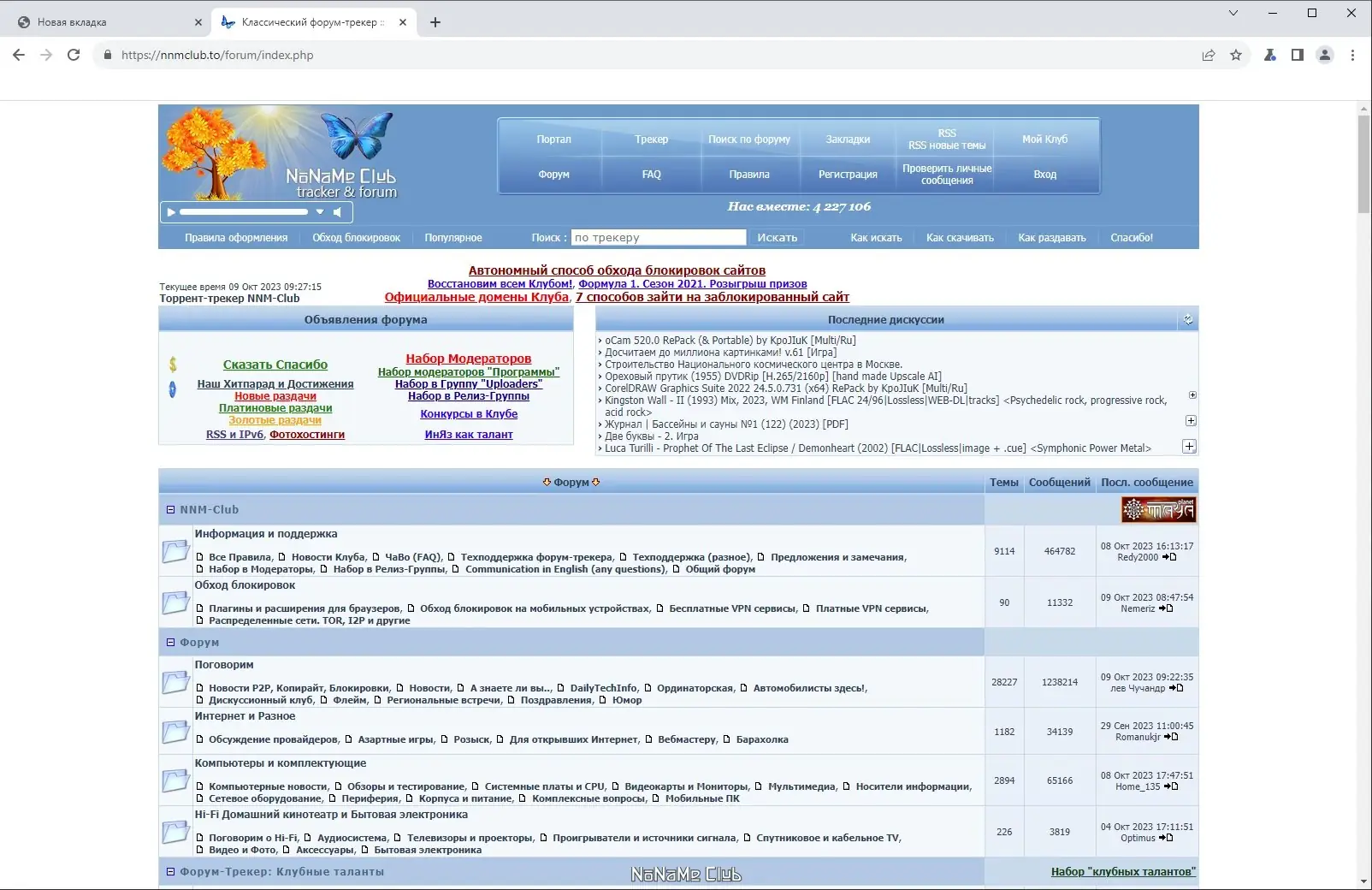This screenshot has width=1372, height=890.
Task: Click the smallest plus button in discussions
Action: (x=1192, y=395)
